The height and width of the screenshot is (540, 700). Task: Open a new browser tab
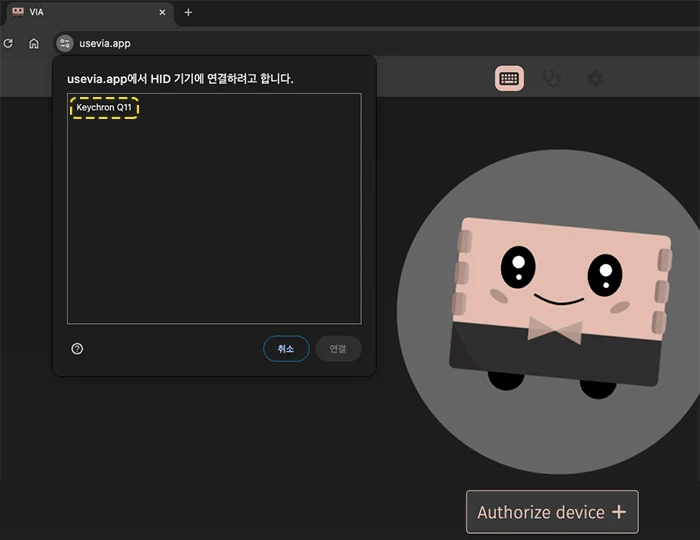pyautogui.click(x=188, y=12)
